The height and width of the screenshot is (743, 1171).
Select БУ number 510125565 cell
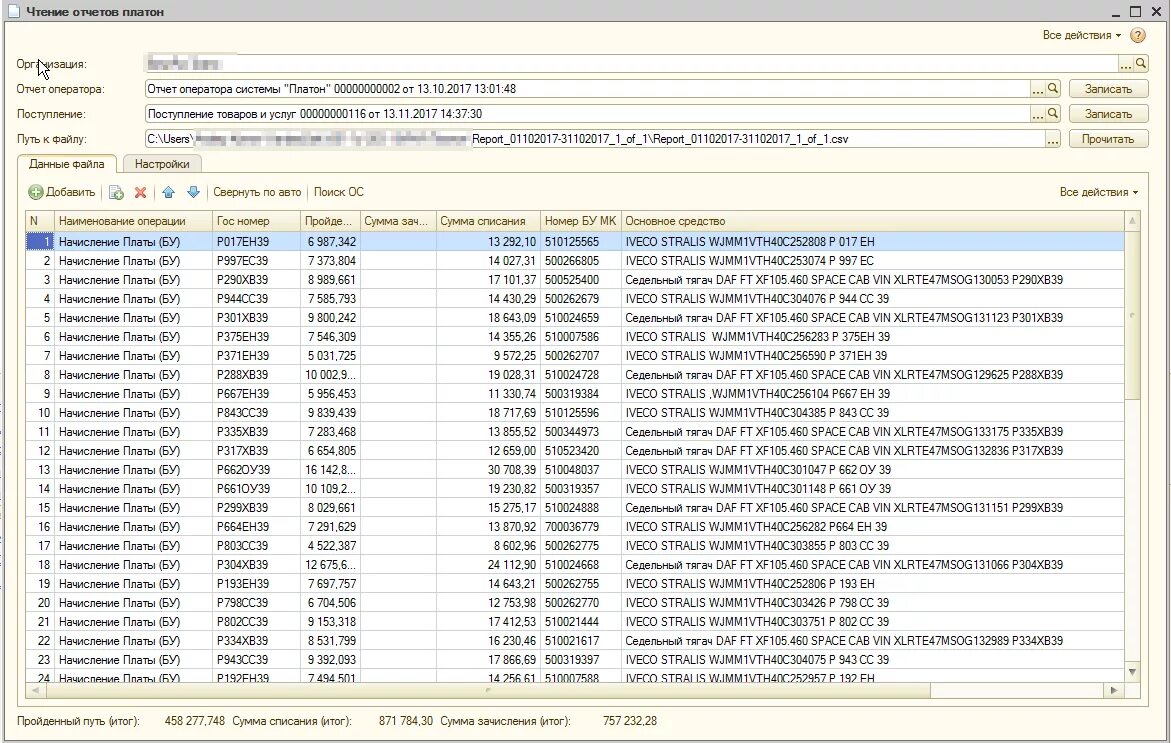tap(580, 242)
